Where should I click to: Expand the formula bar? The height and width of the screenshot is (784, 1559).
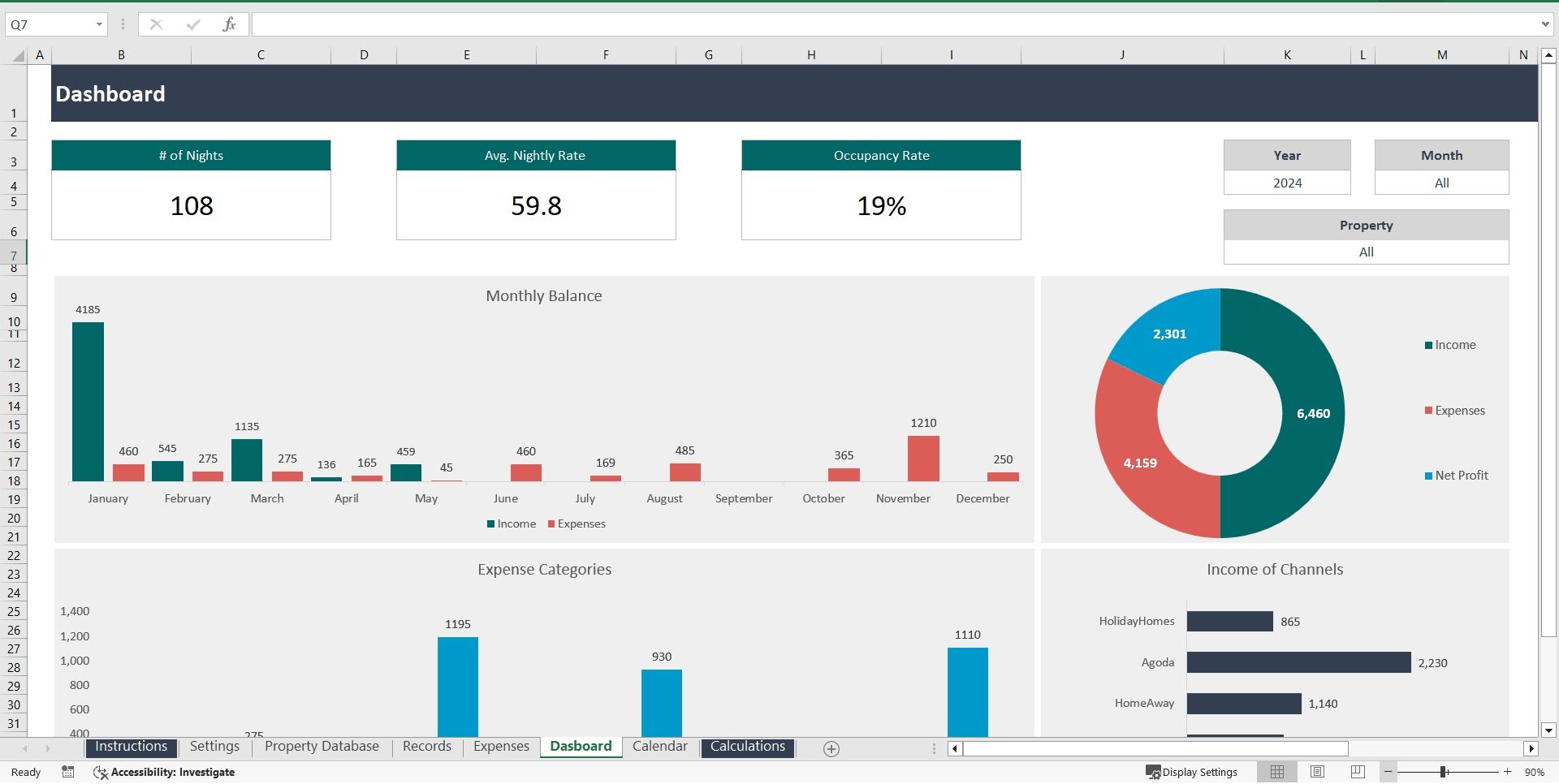(x=1545, y=24)
